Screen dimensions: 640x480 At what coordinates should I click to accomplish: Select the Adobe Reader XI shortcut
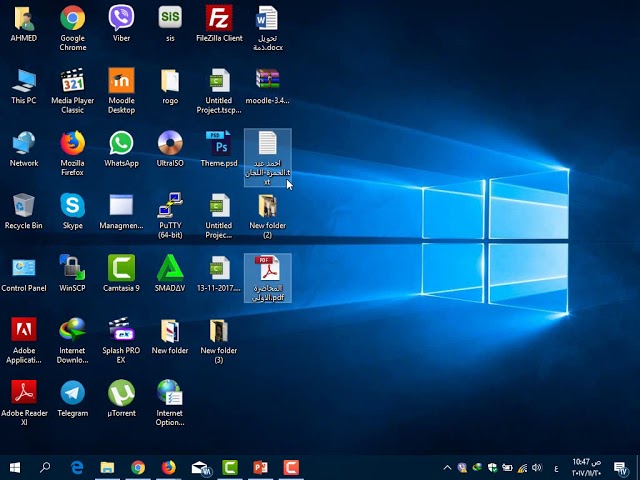(x=24, y=403)
